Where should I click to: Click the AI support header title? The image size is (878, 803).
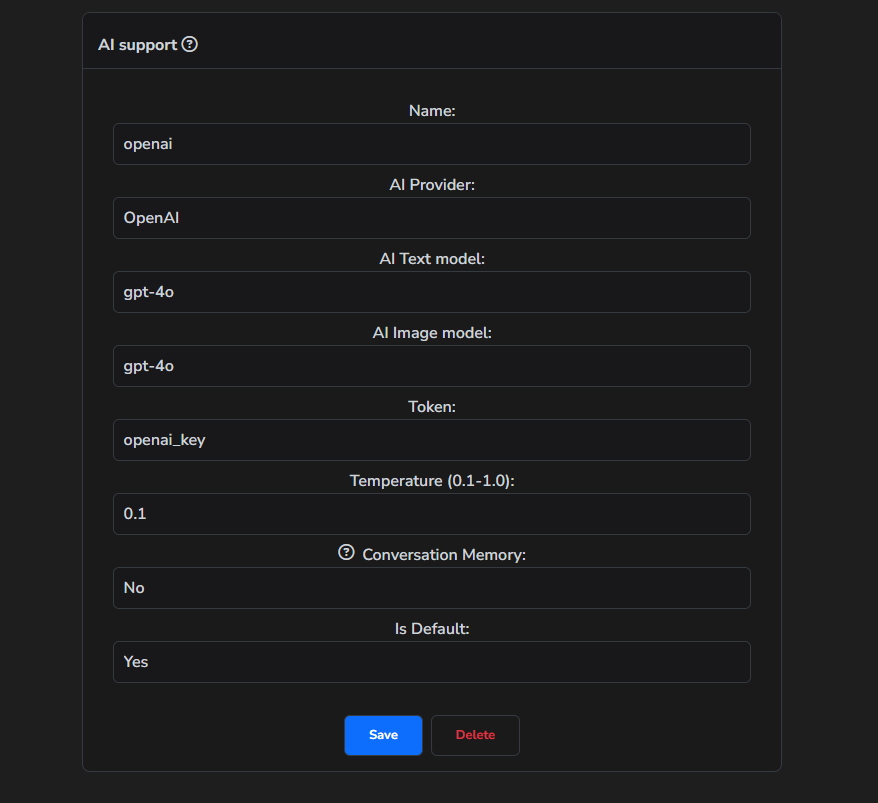(x=138, y=44)
